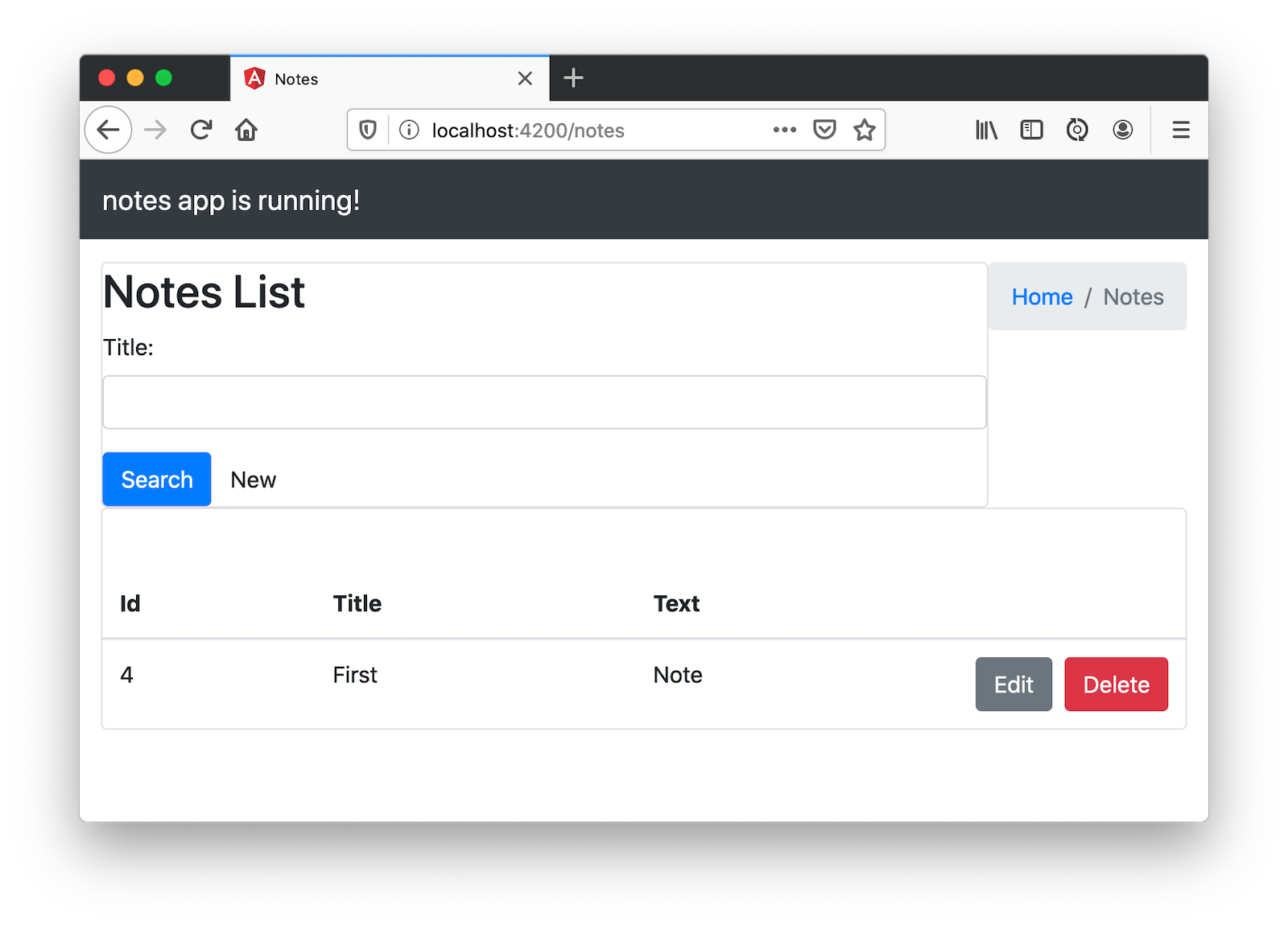Reload the current page

pos(200,130)
